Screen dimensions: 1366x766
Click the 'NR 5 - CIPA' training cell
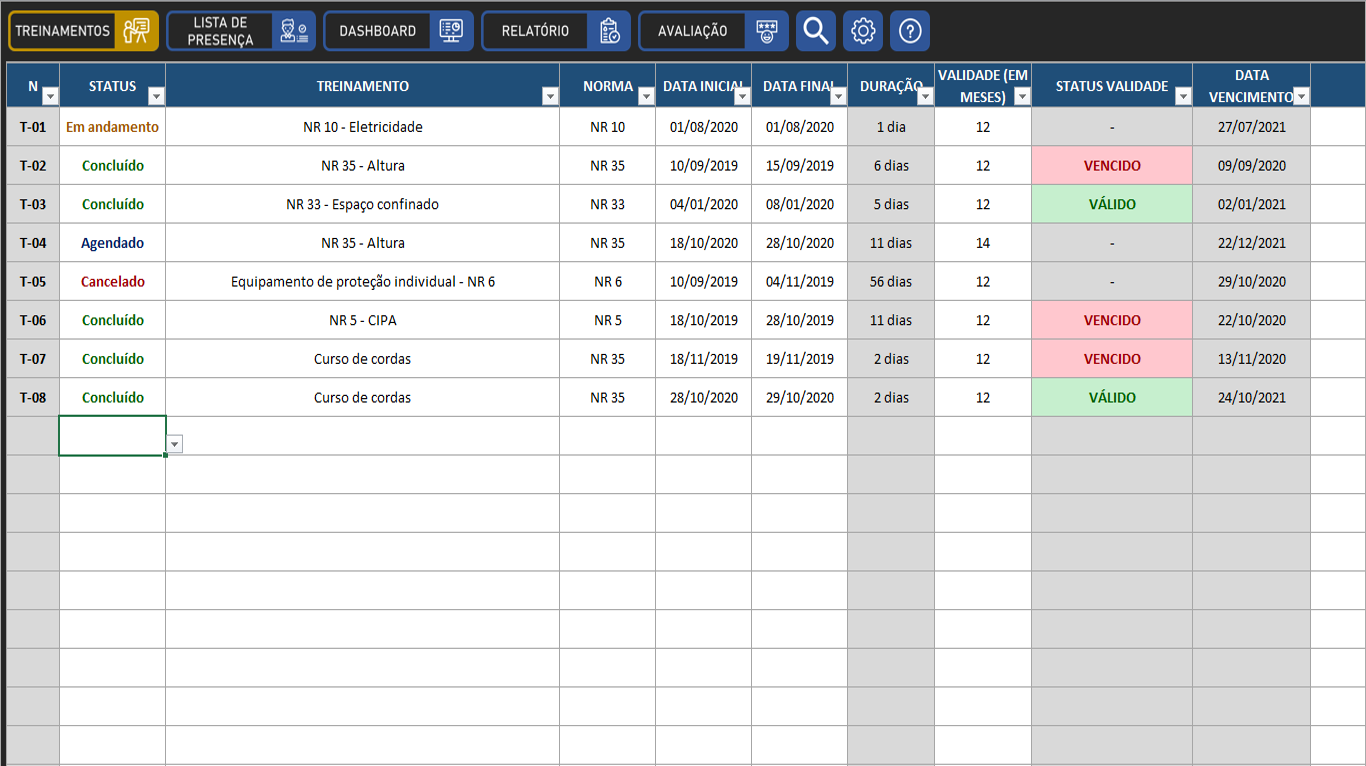[363, 320]
